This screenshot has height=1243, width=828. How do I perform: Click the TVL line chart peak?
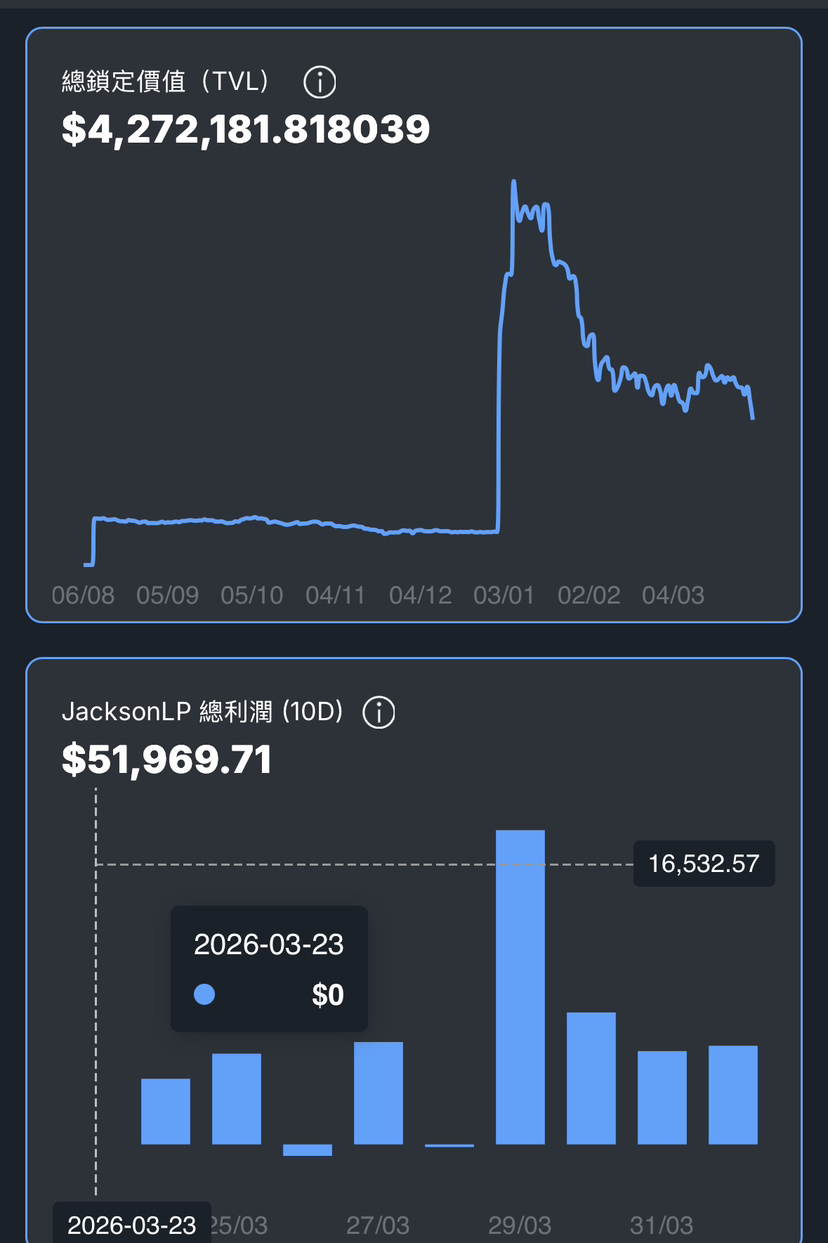(x=513, y=183)
